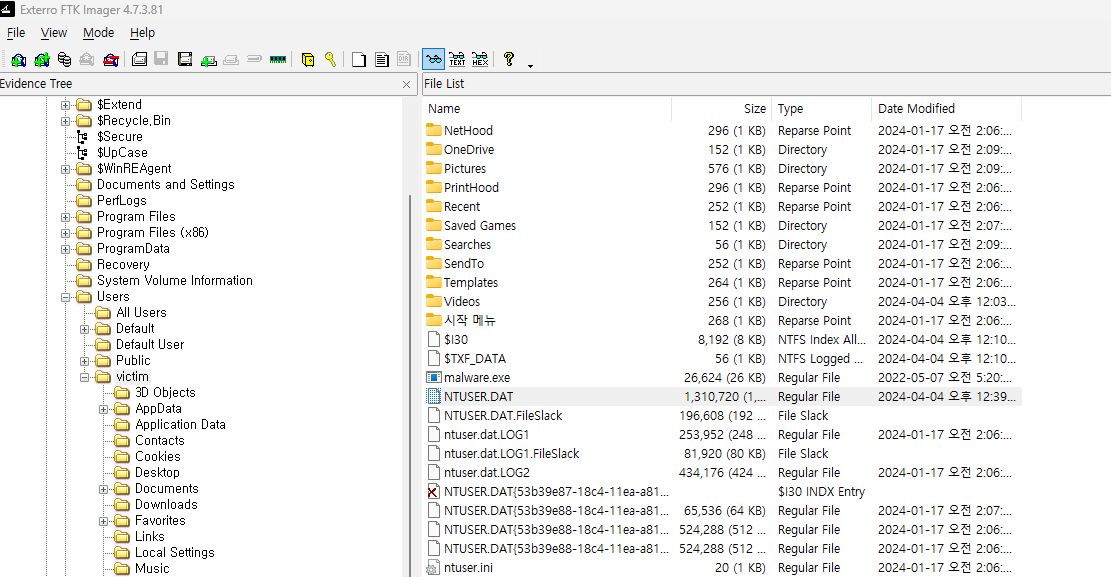The image size is (1111, 577).
Task: Click the yellow question mark Help icon
Action: pyautogui.click(x=509, y=60)
